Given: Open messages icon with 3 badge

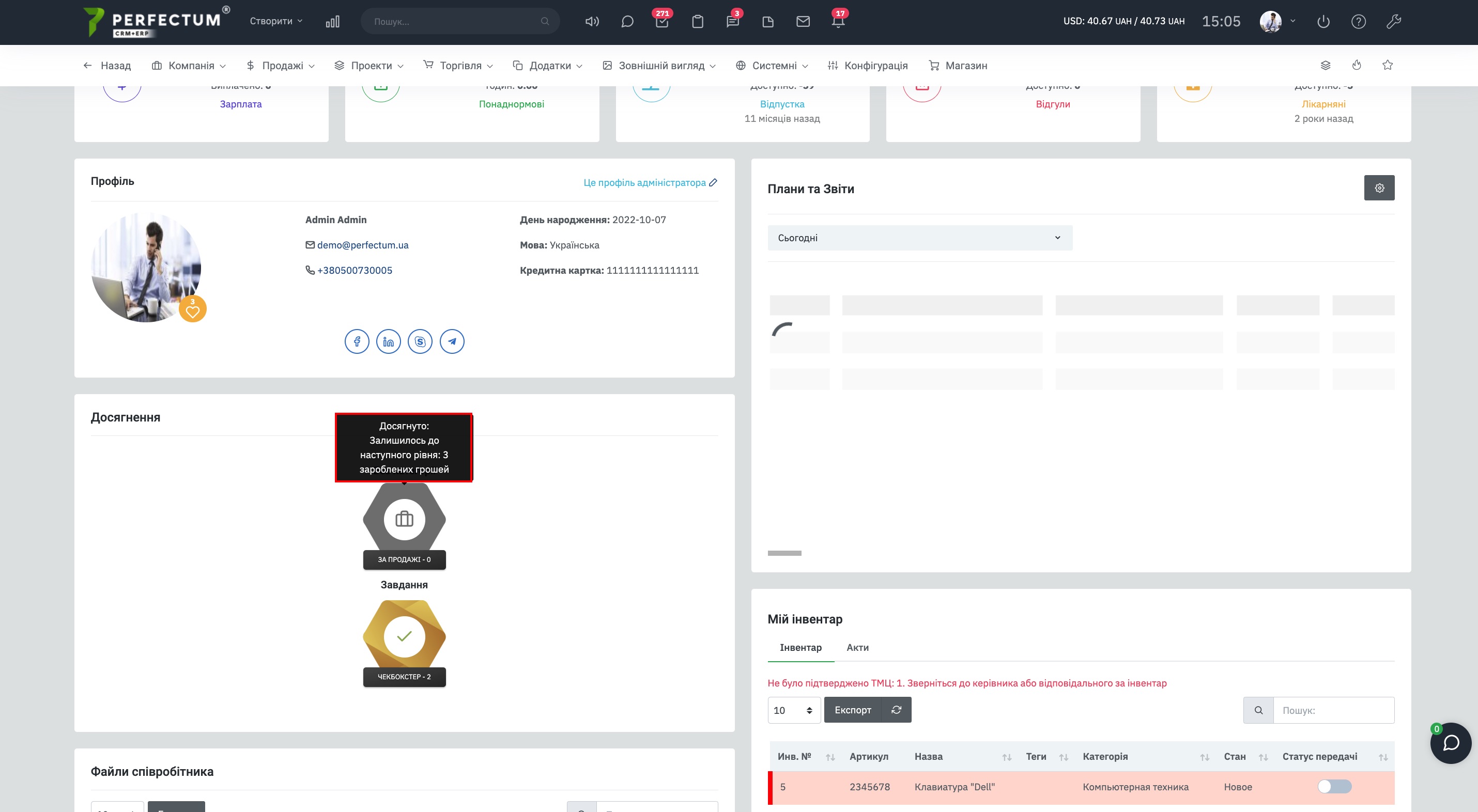Looking at the screenshot, I should click(x=733, y=22).
